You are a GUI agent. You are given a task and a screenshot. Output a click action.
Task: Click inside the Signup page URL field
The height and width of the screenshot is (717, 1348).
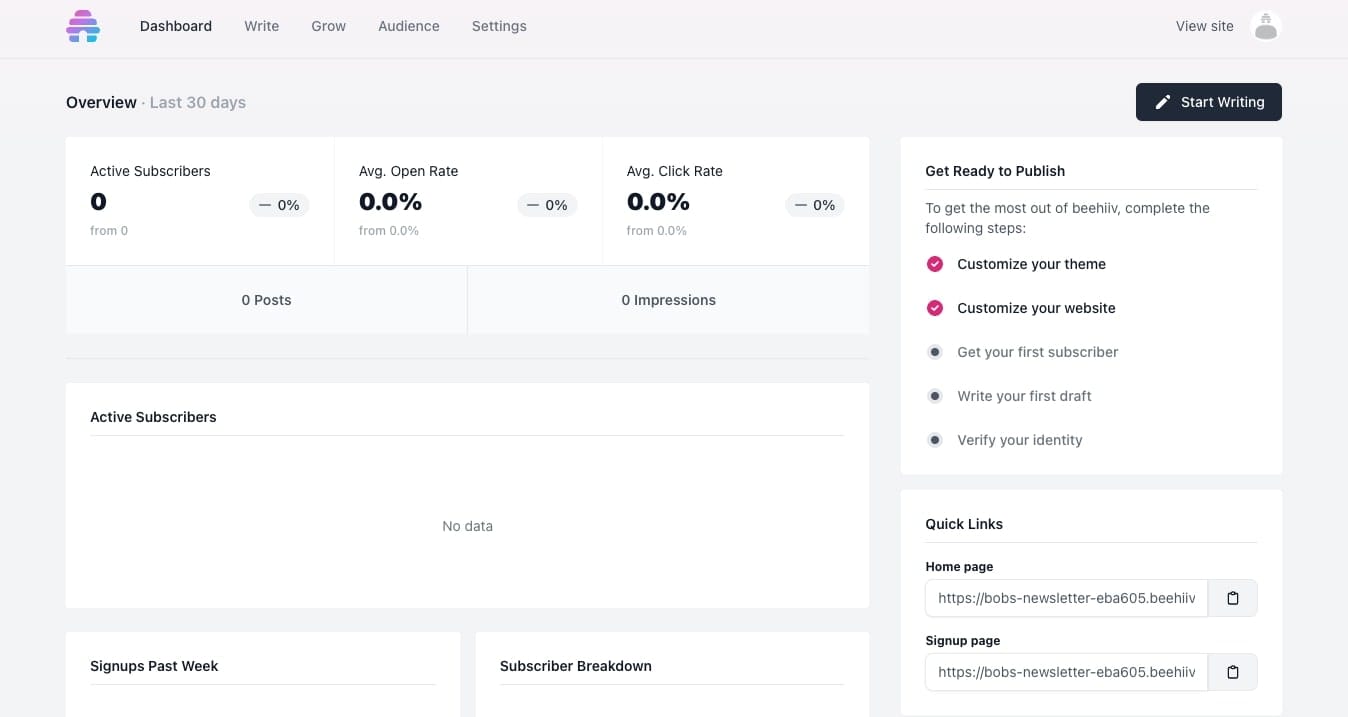1066,671
